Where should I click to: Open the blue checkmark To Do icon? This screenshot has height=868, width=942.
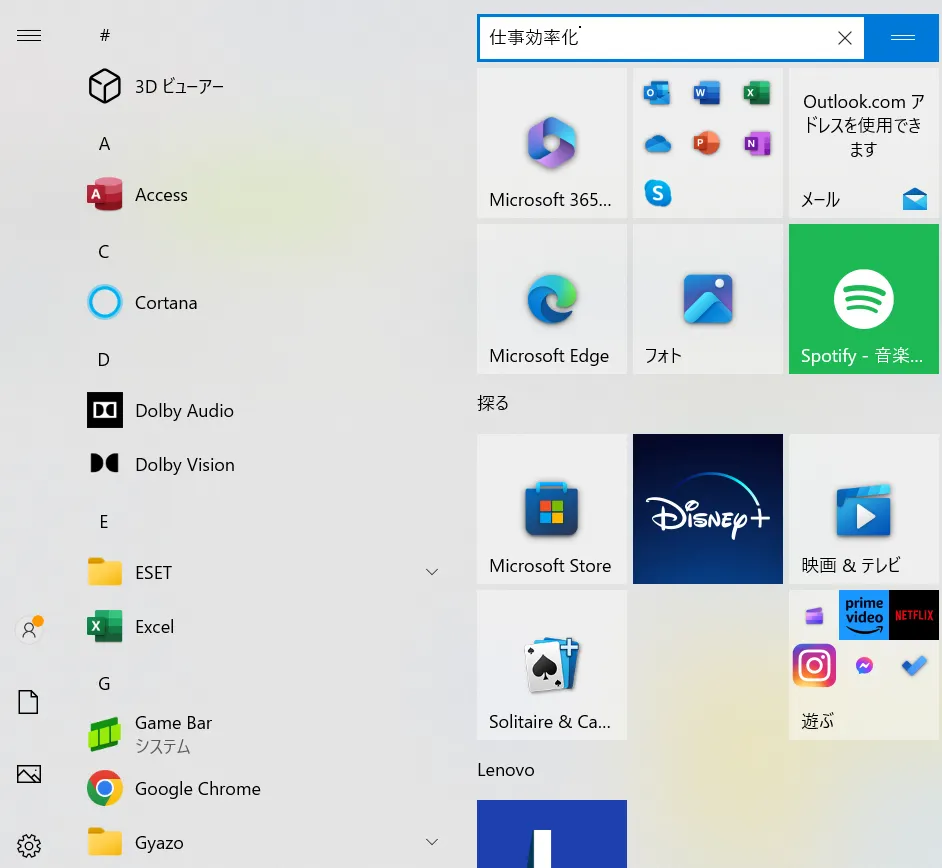point(914,666)
